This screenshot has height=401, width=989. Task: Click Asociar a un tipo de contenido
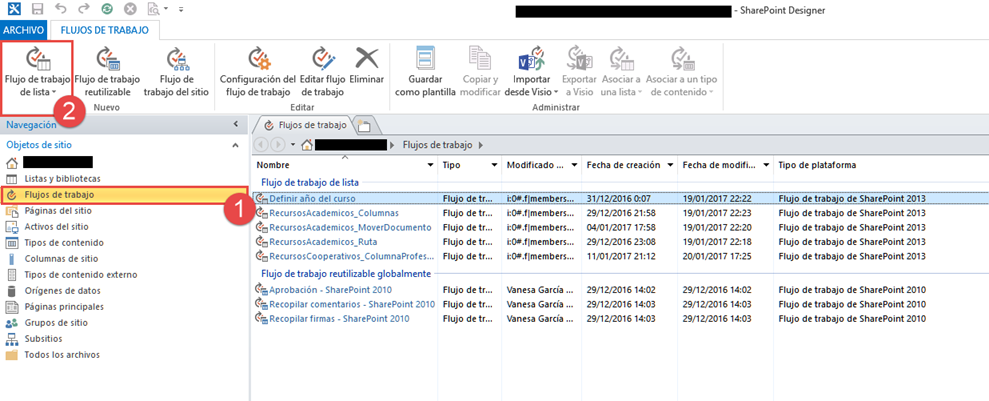pos(681,71)
